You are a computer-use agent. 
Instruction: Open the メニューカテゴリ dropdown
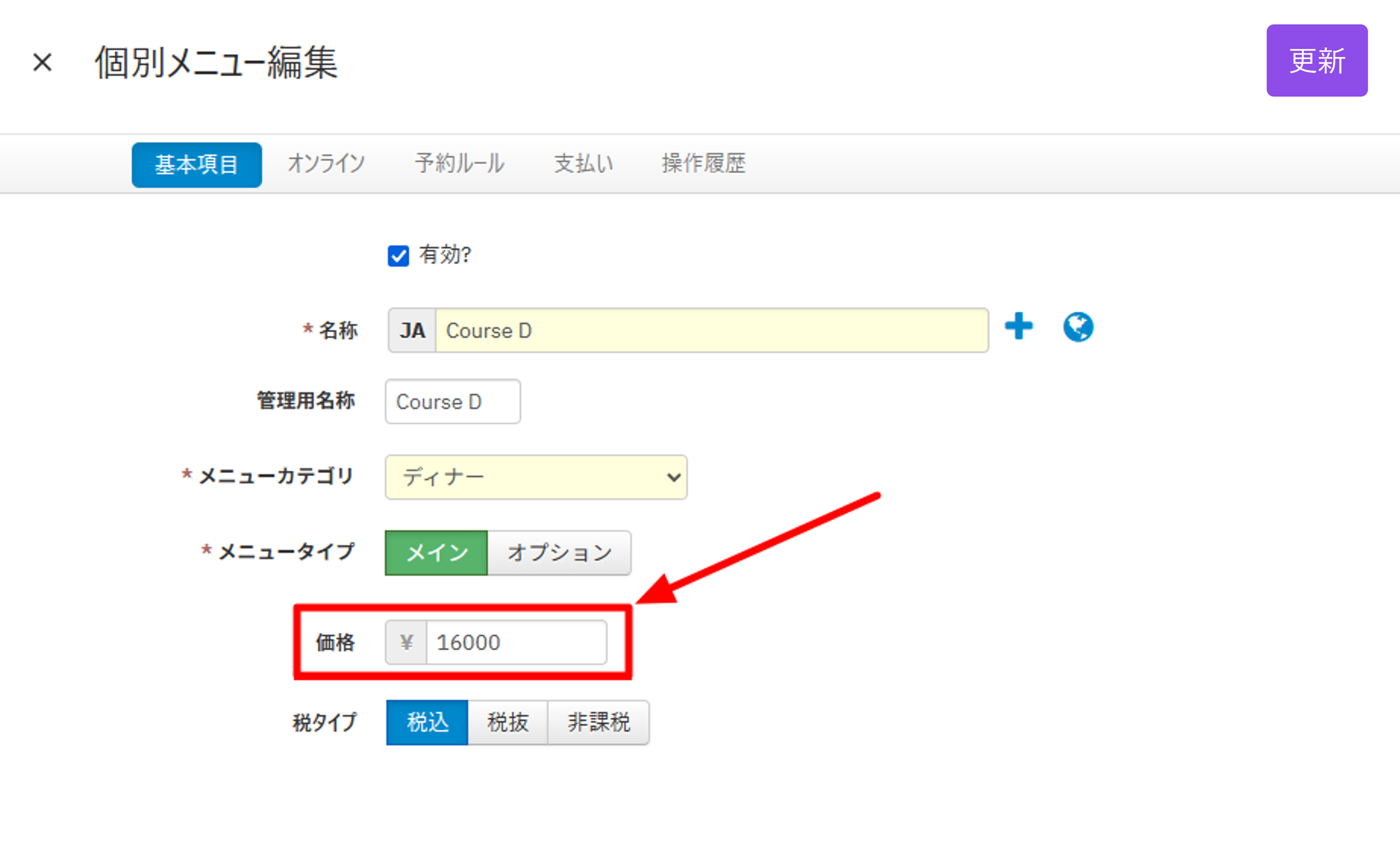click(x=536, y=477)
